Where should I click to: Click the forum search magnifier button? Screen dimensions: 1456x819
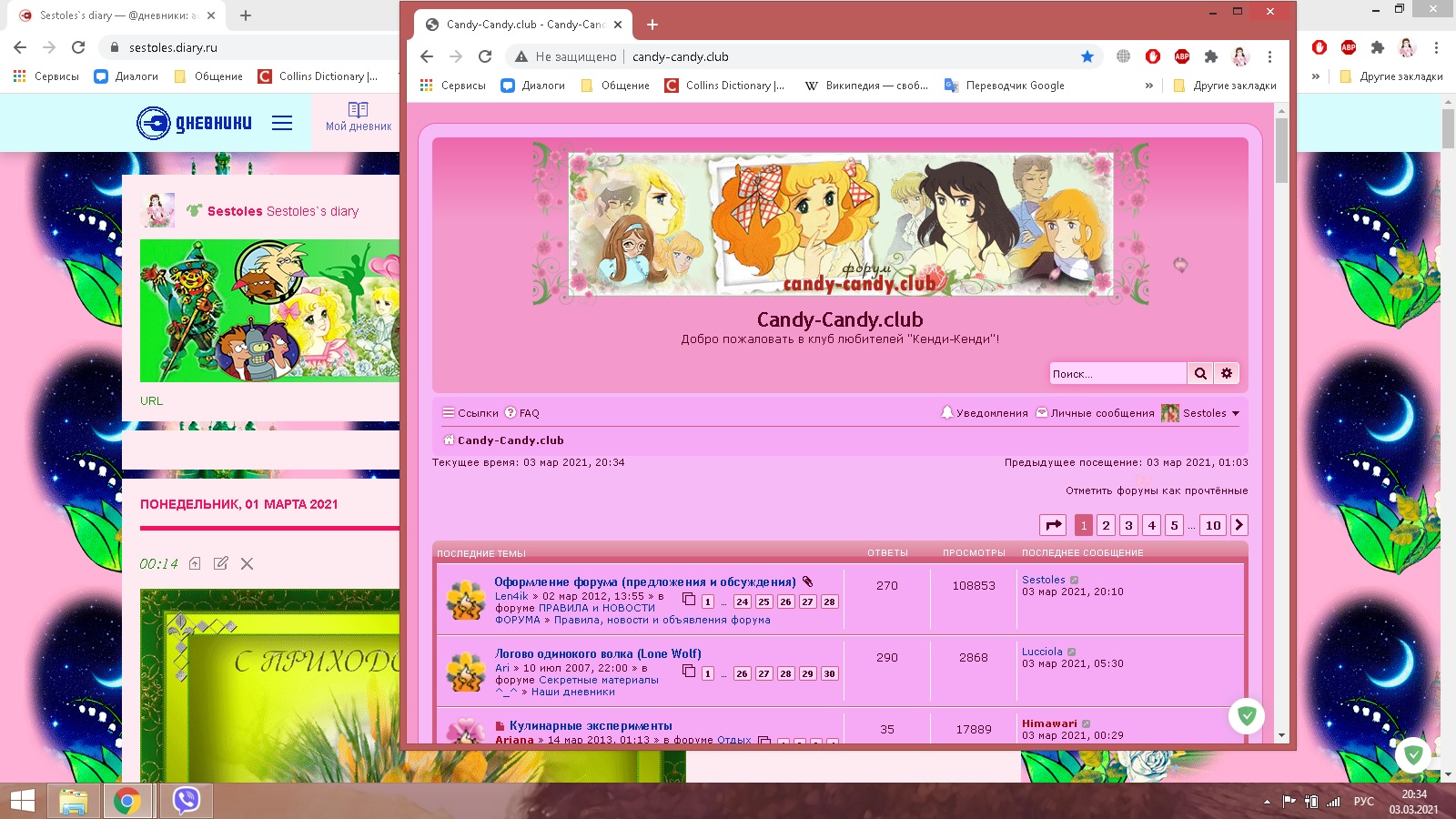pyautogui.click(x=1200, y=373)
